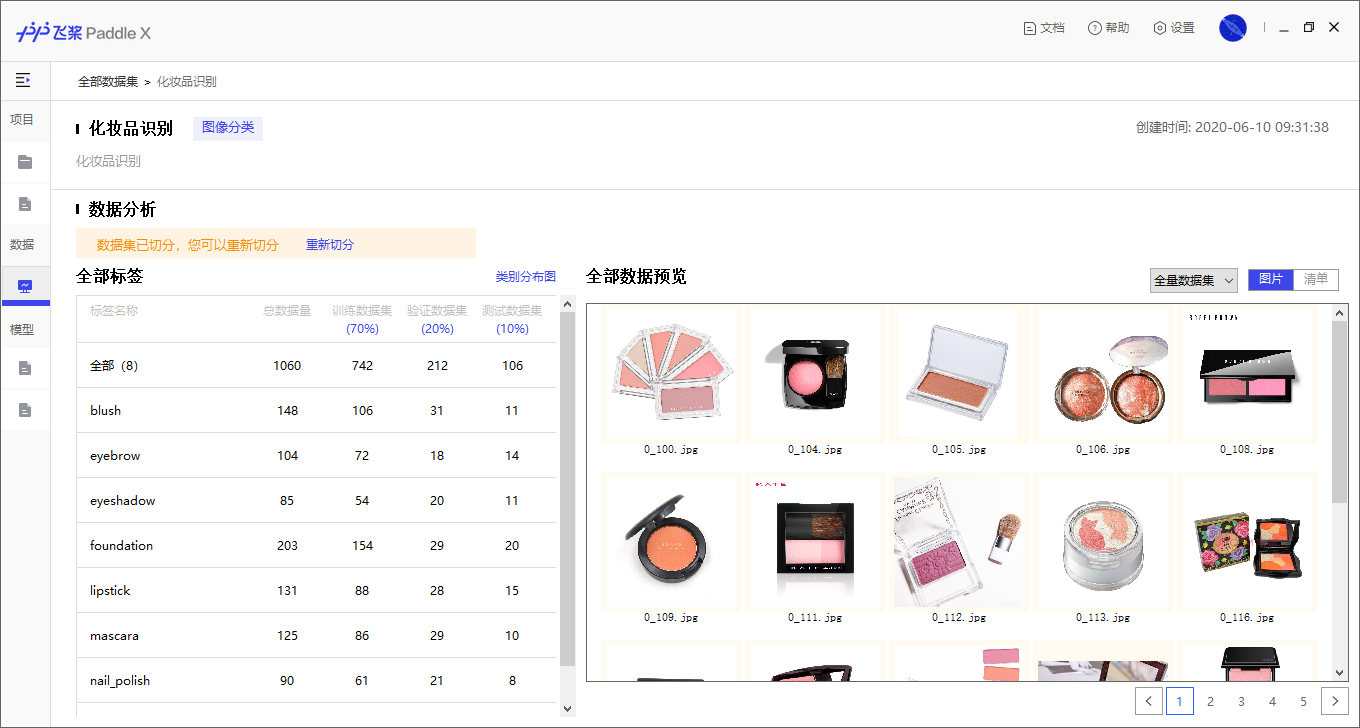The height and width of the screenshot is (728, 1360).
Task: Open the document icon under 项目 section
Action: [x=25, y=204]
